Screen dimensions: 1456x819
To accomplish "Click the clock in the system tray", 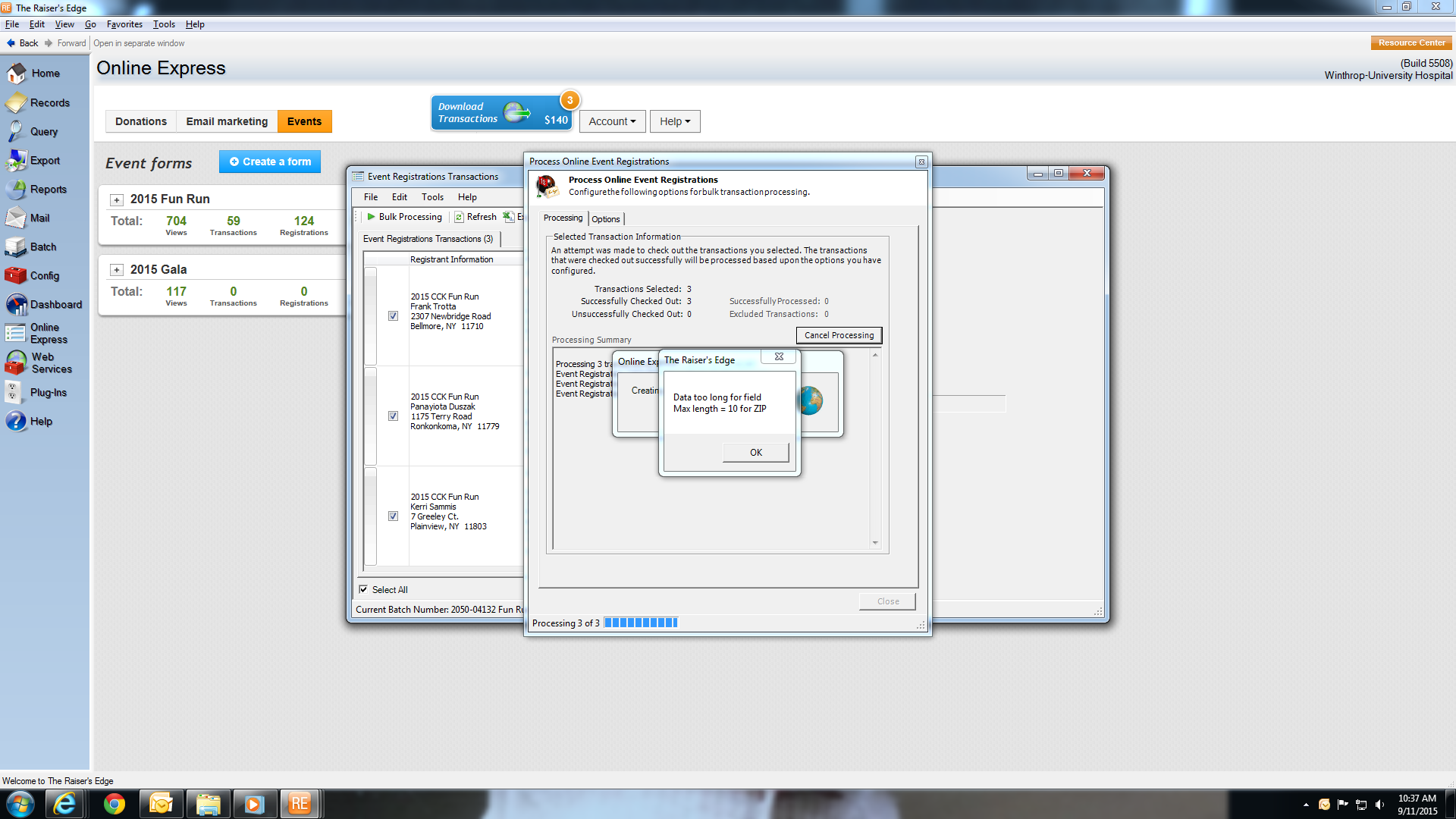I will pos(1417,805).
